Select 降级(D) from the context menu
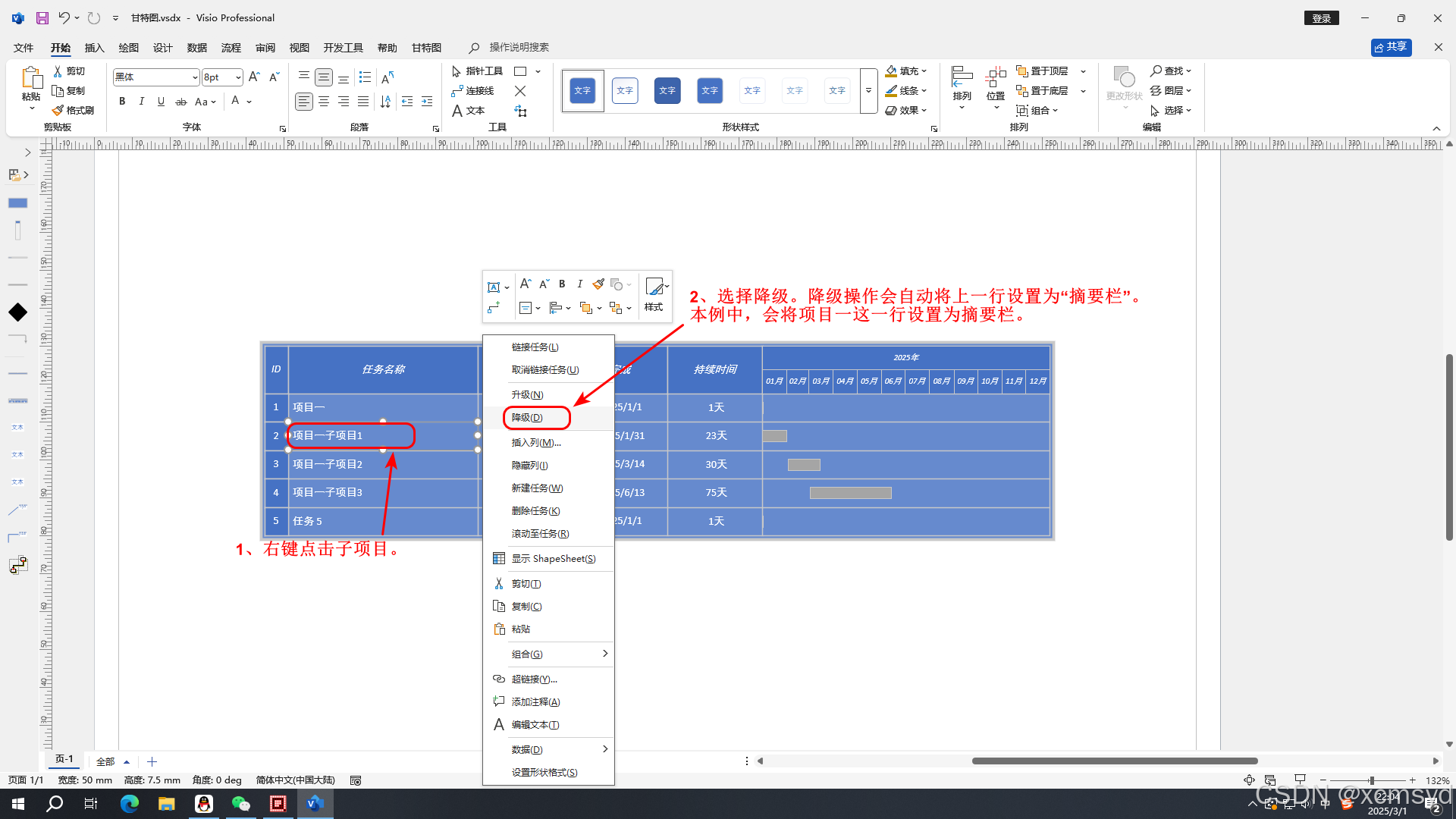Screen dimensions: 1456x819 [x=527, y=418]
